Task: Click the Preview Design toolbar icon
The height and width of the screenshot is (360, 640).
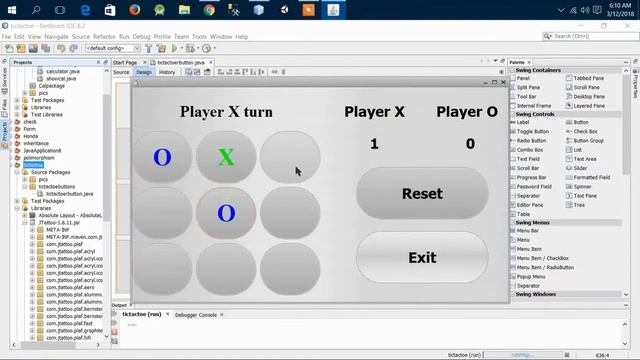Action: pyautogui.click(x=207, y=72)
